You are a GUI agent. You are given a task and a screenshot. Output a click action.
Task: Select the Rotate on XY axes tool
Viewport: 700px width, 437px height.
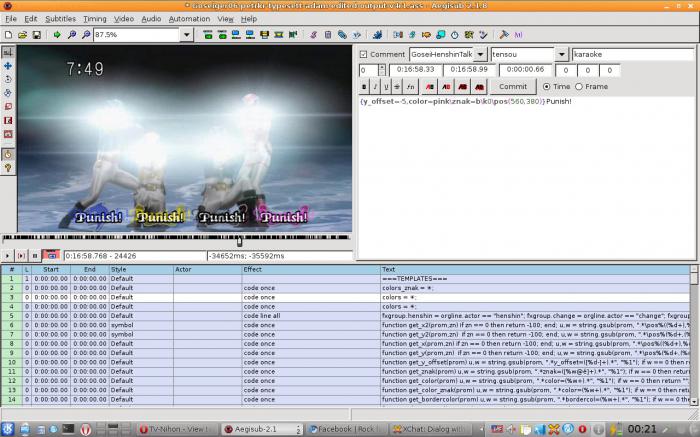click(8, 93)
